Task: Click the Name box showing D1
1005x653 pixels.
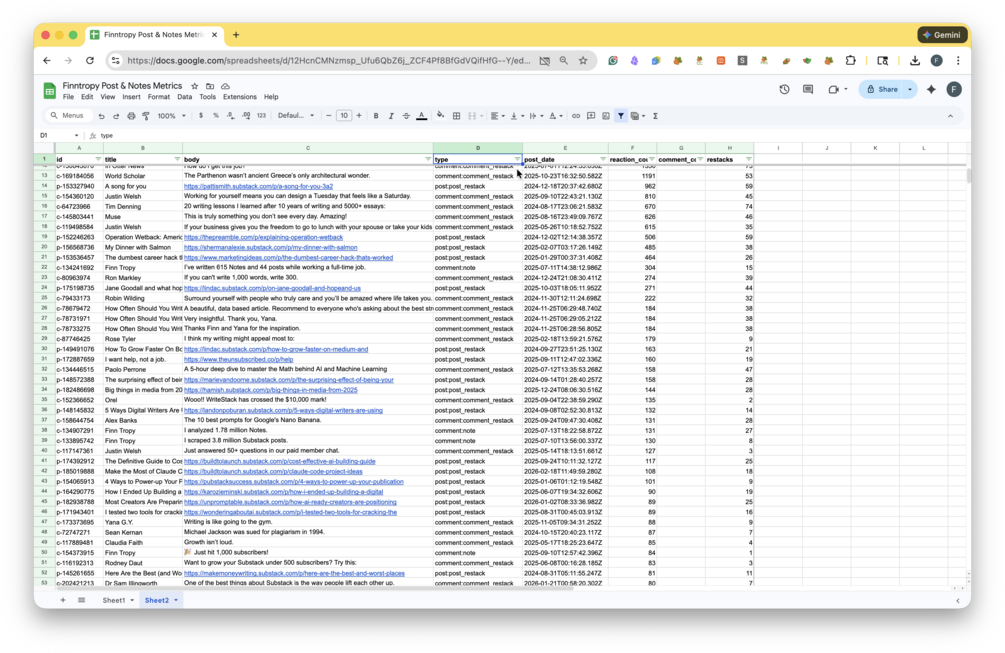Action: click(59, 136)
